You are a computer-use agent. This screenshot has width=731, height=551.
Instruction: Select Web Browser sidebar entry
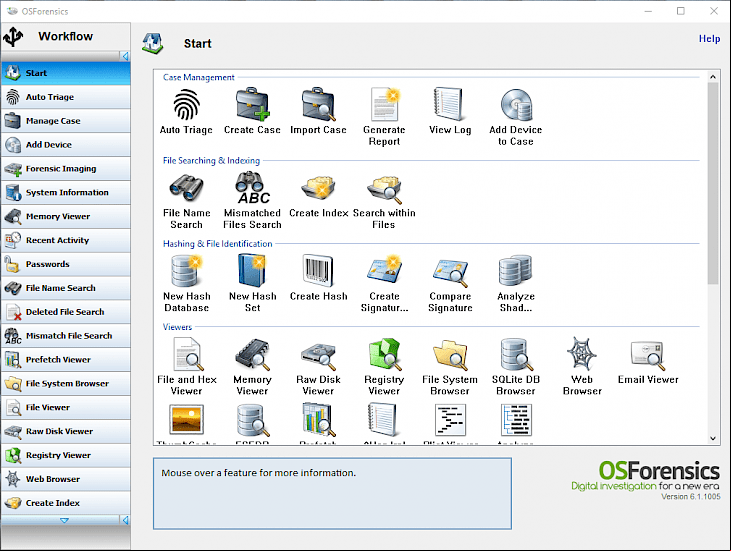coord(66,479)
